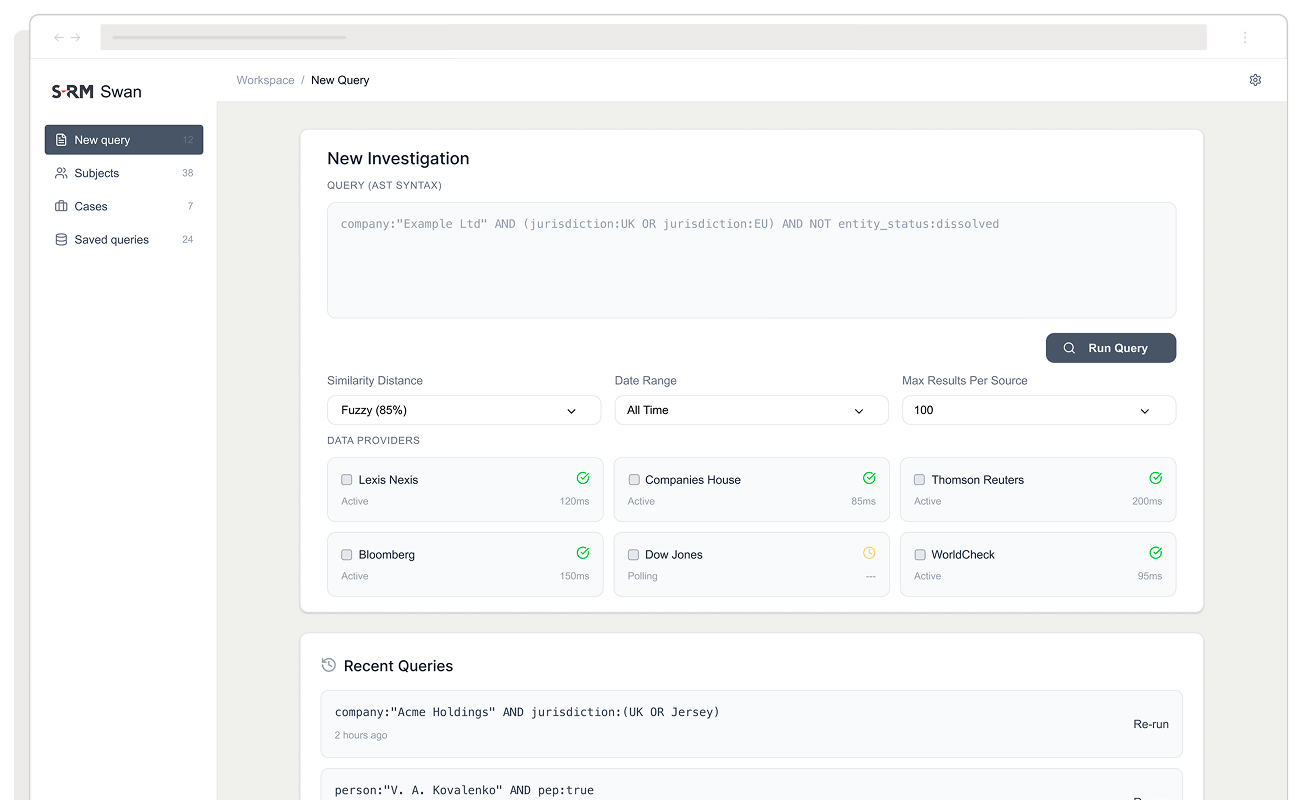Enable the Dow Jones provider checkbox
The image size is (1300, 800).
(x=634, y=555)
